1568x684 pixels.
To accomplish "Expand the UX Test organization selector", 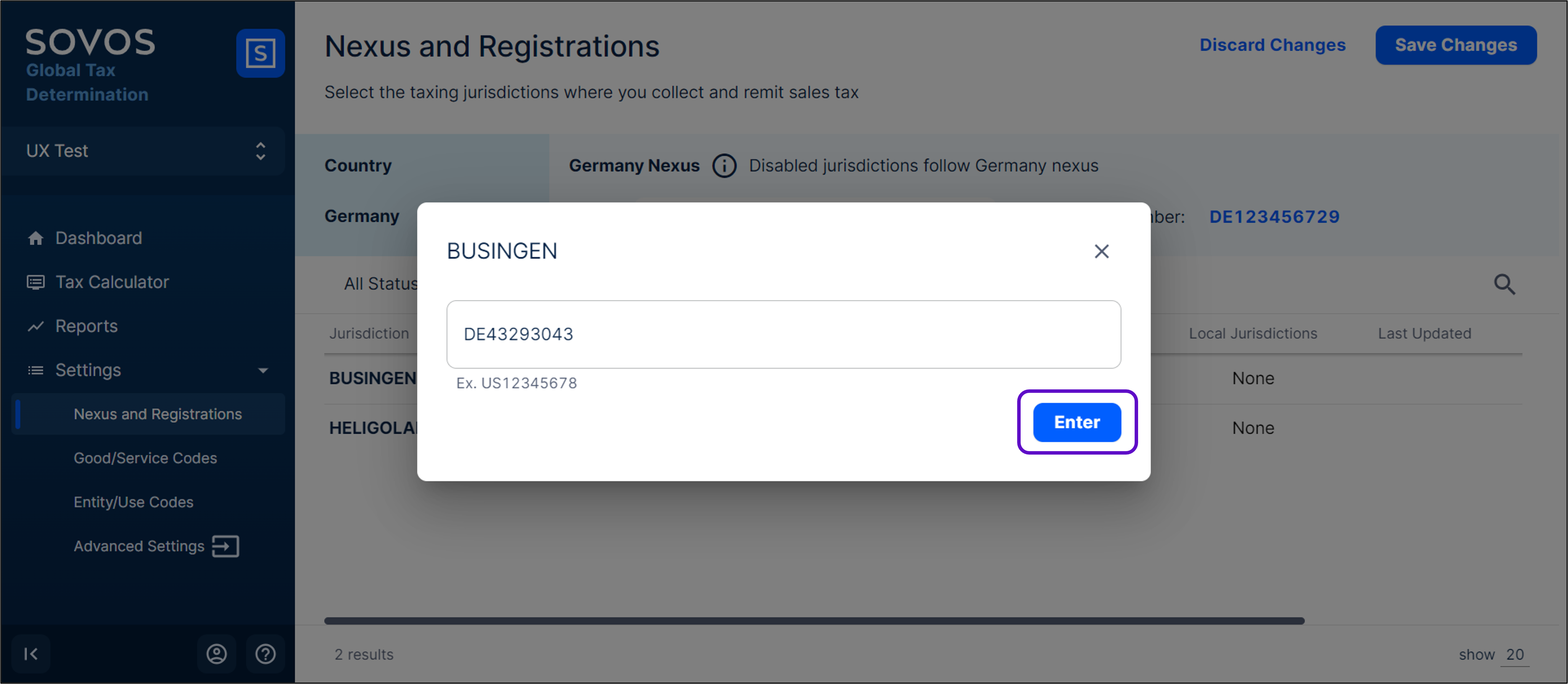I will pyautogui.click(x=260, y=151).
